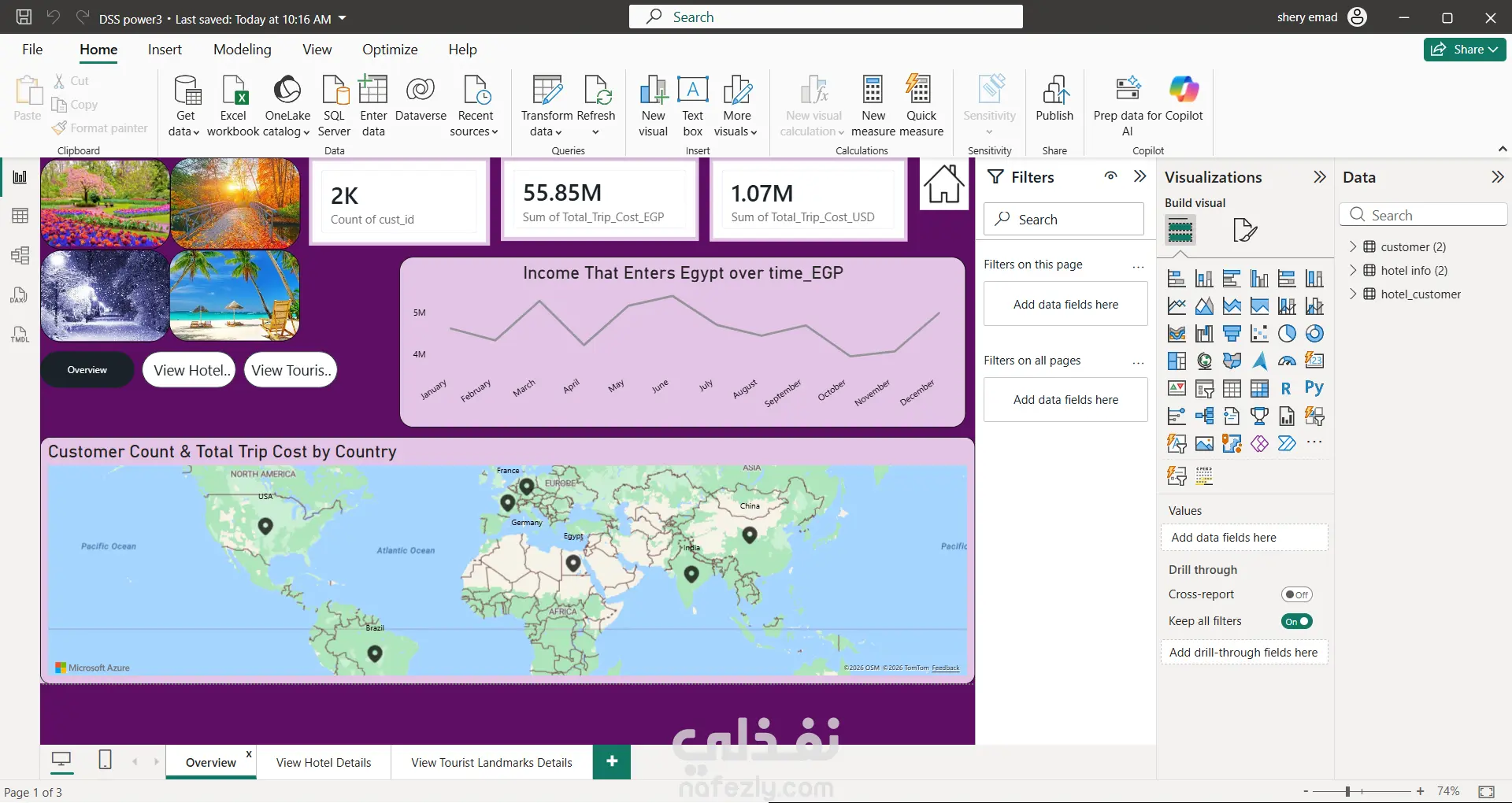
Task: Click the View Hotel.. report button
Action: click(189, 370)
